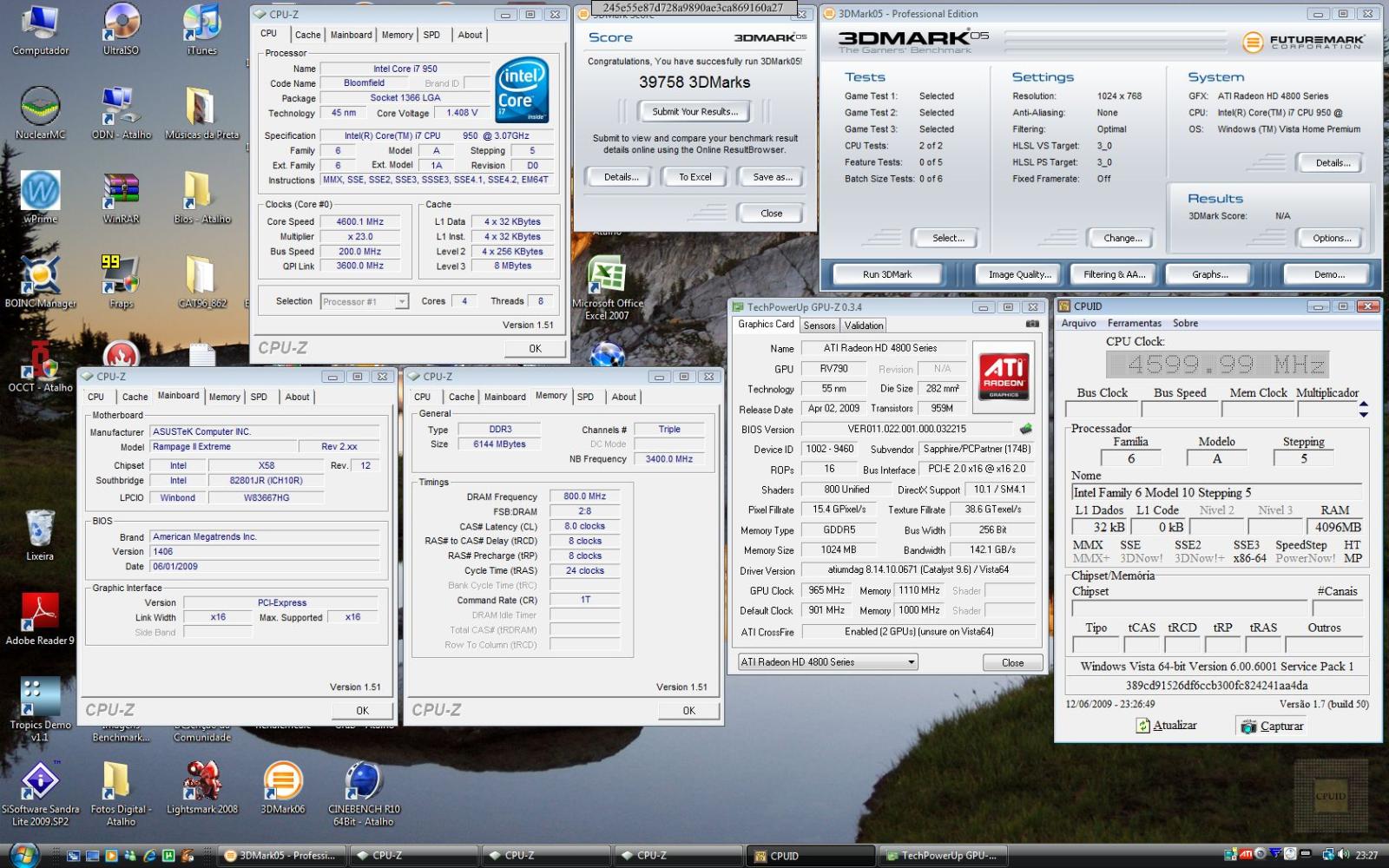Open the Computador desktop icon
Image resolution: width=1389 pixels, height=868 pixels.
pos(40,30)
